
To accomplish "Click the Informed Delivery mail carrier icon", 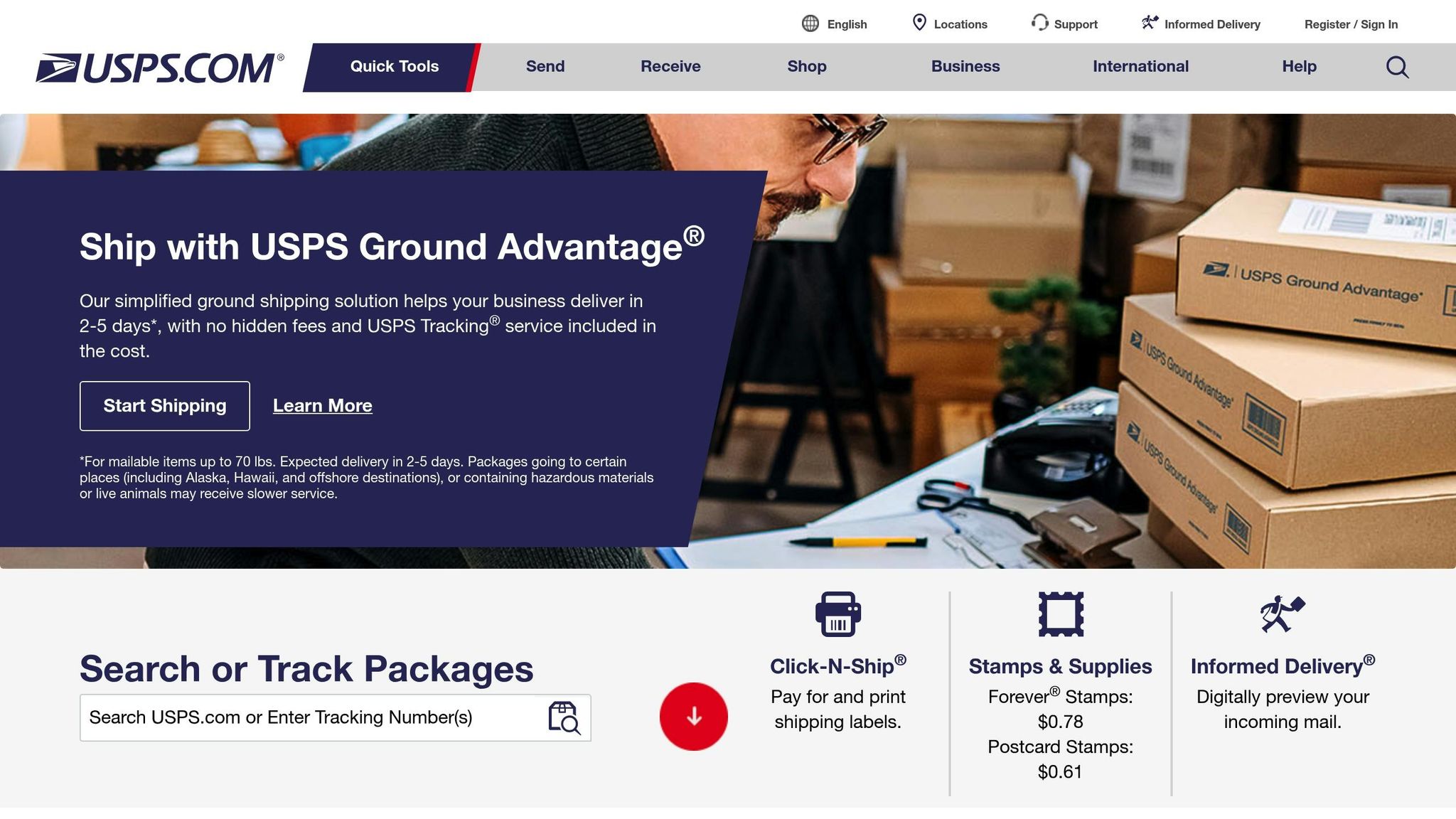I will [x=1149, y=22].
